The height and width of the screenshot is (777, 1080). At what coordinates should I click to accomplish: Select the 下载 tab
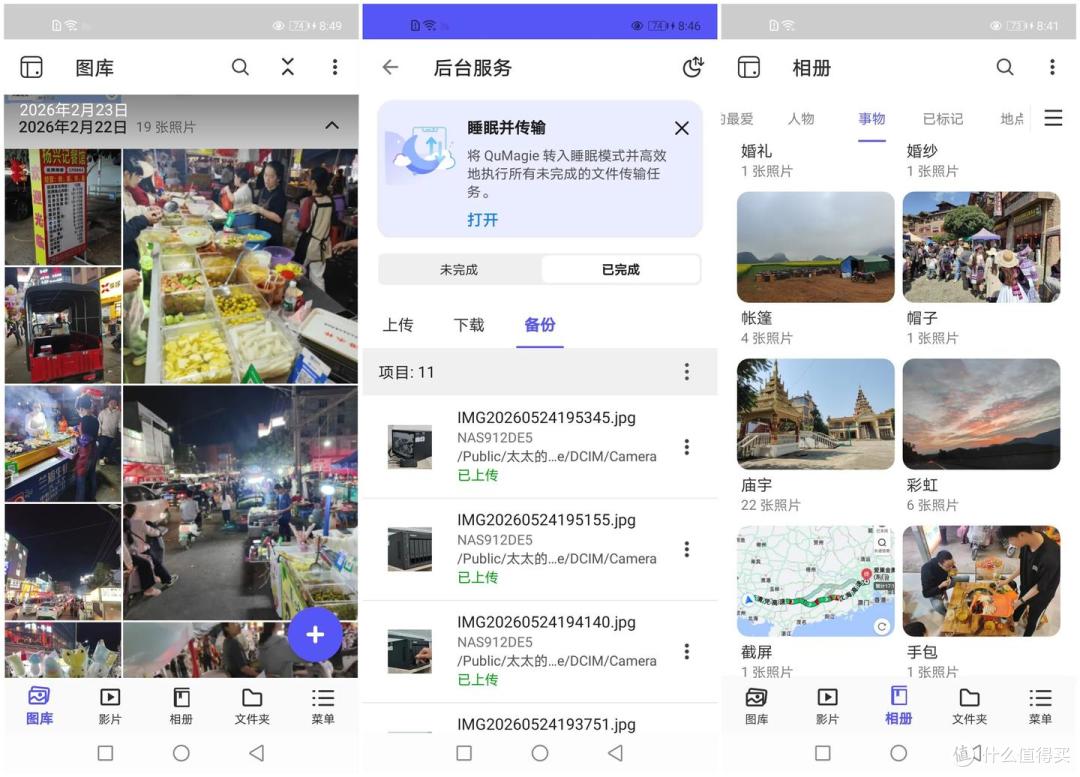pos(468,324)
